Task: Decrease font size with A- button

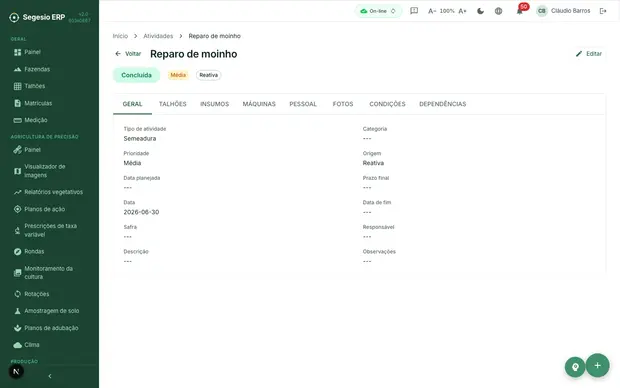Action: click(432, 11)
